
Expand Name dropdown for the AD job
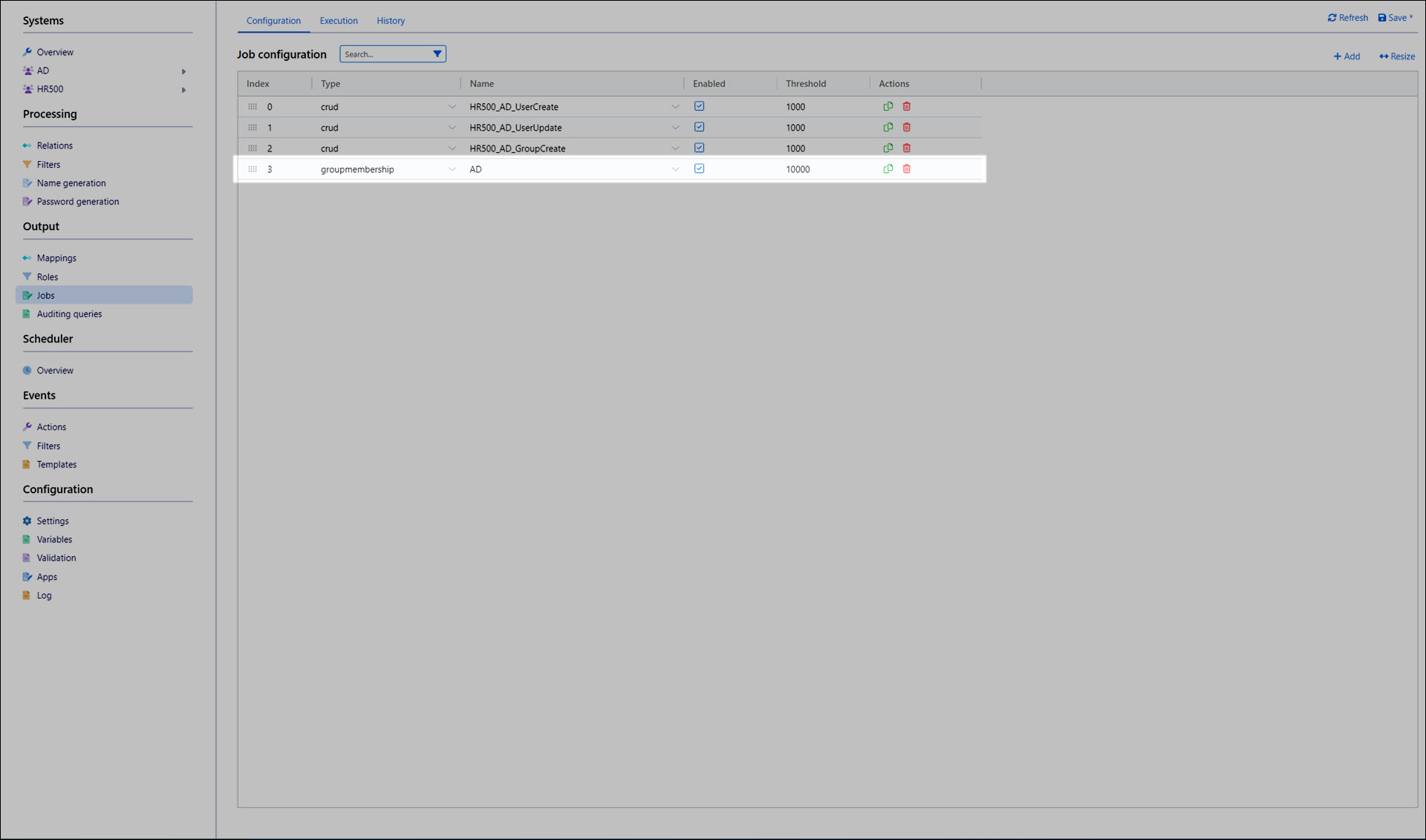tap(674, 169)
